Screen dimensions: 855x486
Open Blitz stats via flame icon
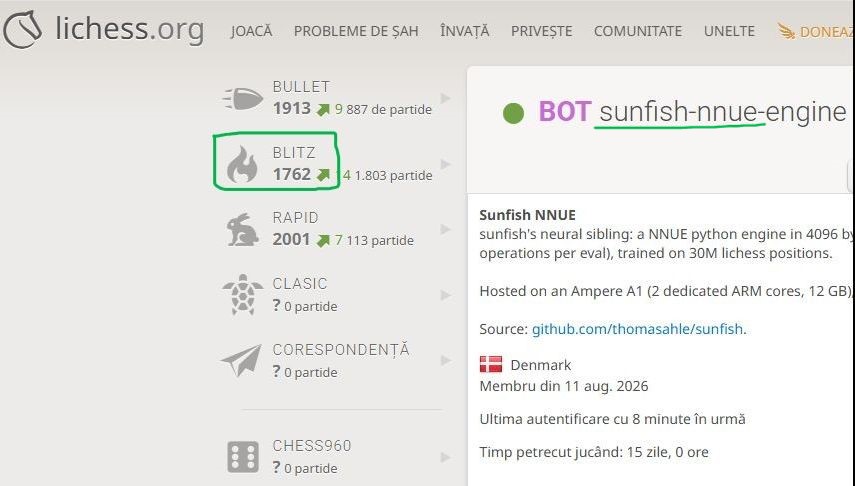pyautogui.click(x=242, y=164)
